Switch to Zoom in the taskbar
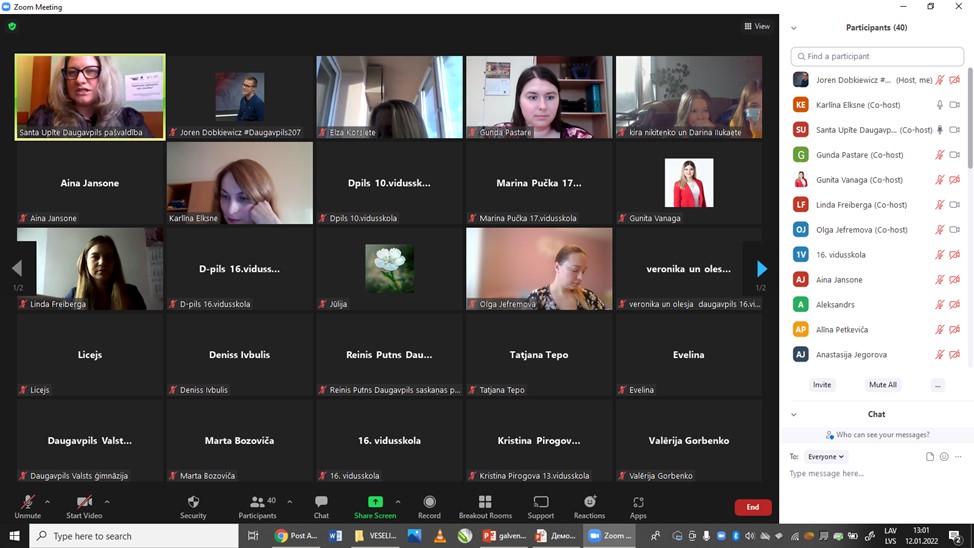Image resolution: width=974 pixels, height=548 pixels. click(x=610, y=536)
